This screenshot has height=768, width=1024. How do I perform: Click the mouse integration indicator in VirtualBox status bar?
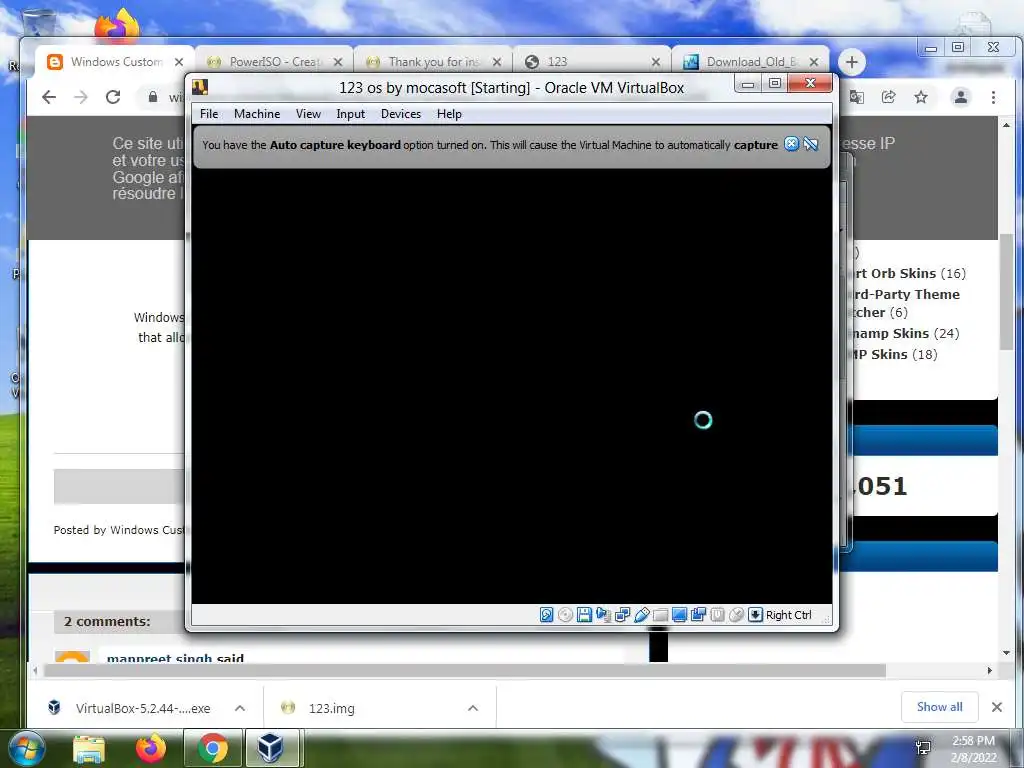tap(736, 615)
